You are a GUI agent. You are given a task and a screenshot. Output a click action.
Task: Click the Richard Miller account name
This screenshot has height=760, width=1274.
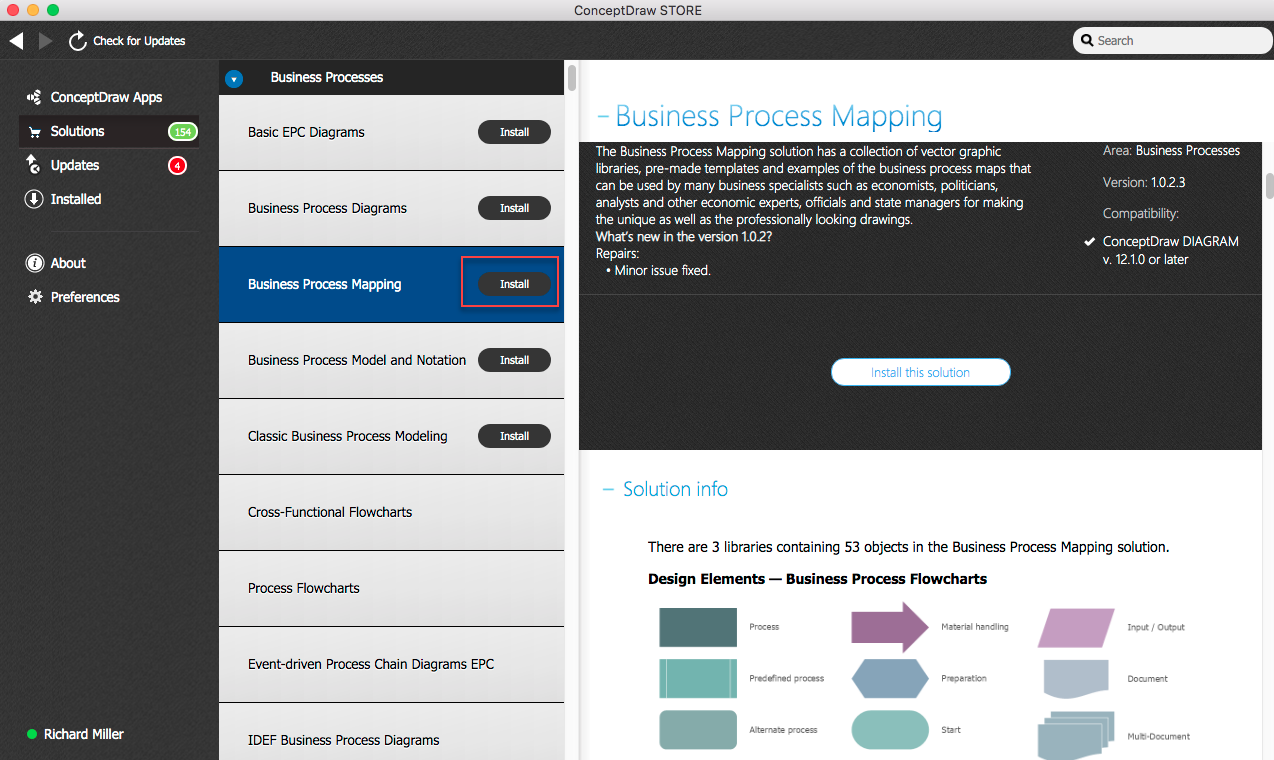84,734
